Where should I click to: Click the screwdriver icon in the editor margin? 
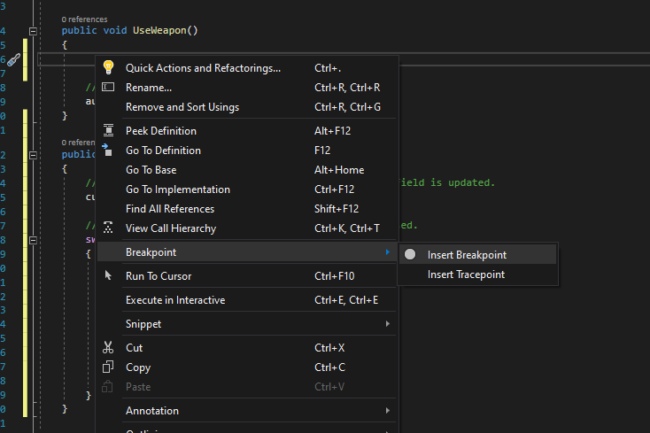(13, 60)
